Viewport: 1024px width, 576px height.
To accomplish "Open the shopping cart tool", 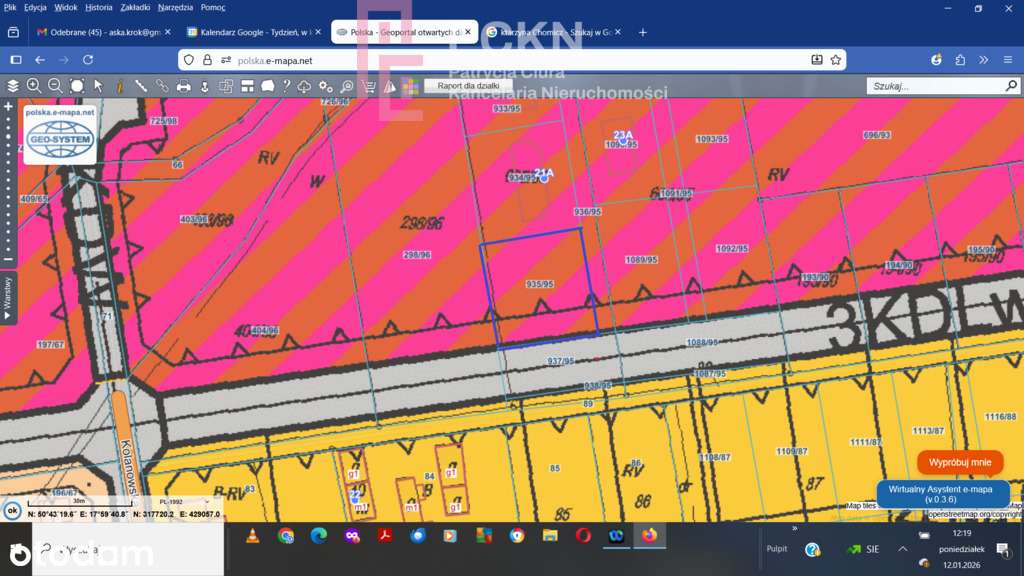I will [369, 86].
